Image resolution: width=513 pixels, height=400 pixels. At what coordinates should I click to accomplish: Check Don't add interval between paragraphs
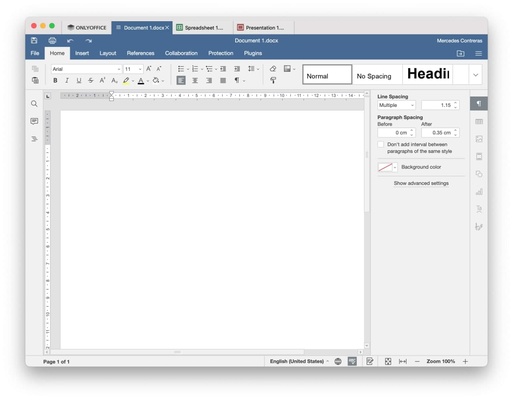[x=381, y=144]
